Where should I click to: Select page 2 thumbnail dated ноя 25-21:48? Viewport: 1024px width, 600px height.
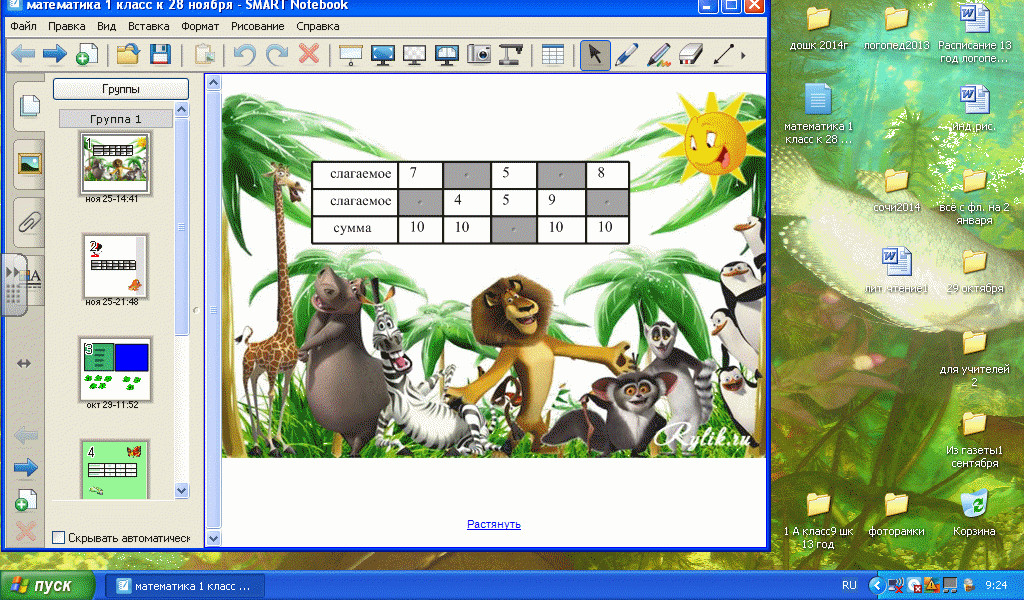click(x=116, y=266)
